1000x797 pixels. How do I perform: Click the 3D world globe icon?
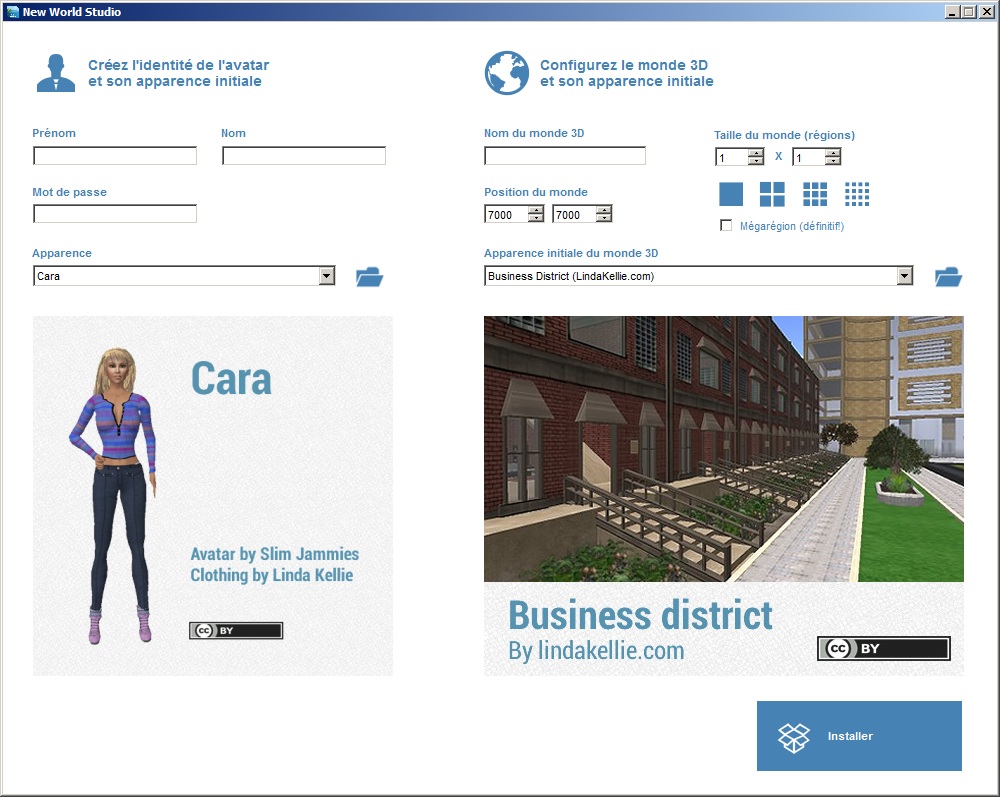point(506,73)
